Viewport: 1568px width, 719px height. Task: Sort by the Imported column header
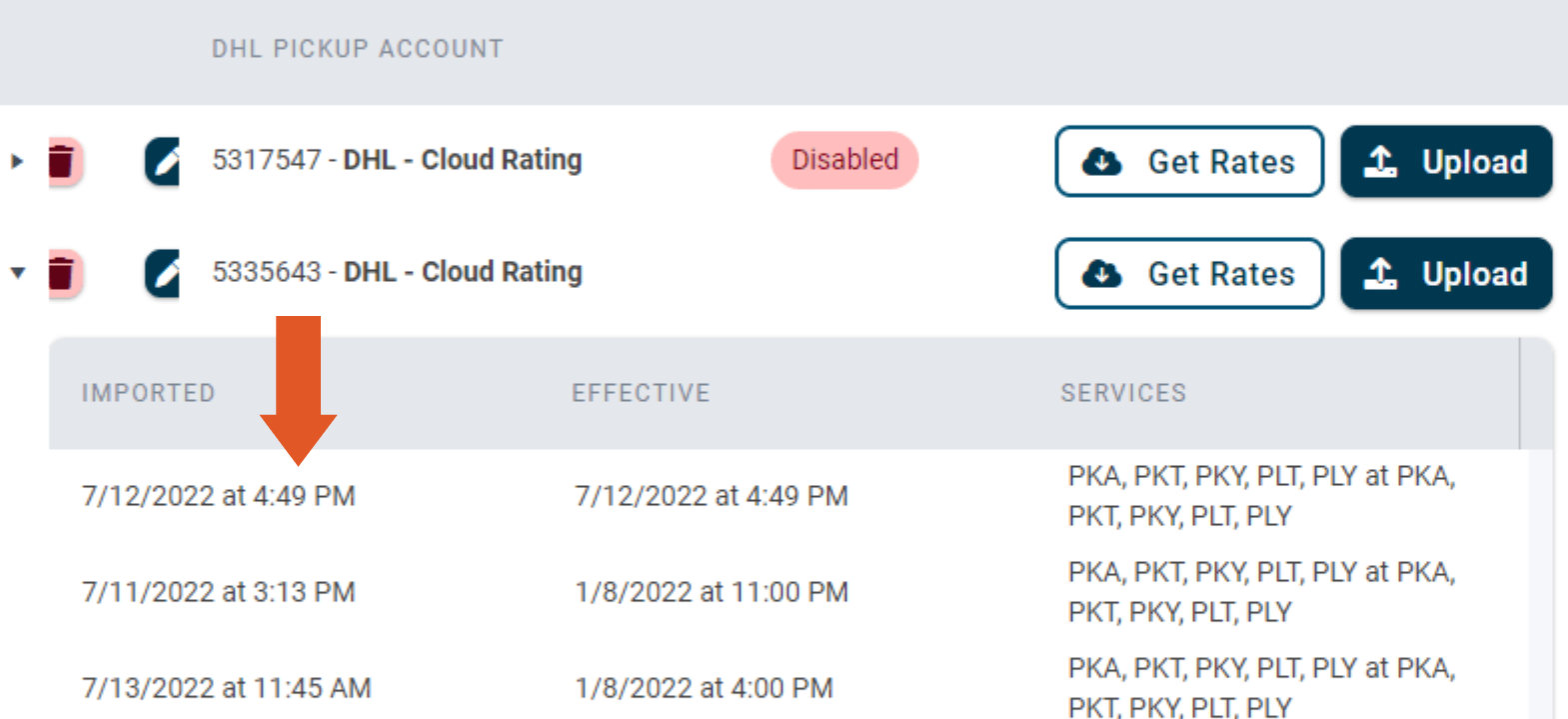(x=148, y=393)
